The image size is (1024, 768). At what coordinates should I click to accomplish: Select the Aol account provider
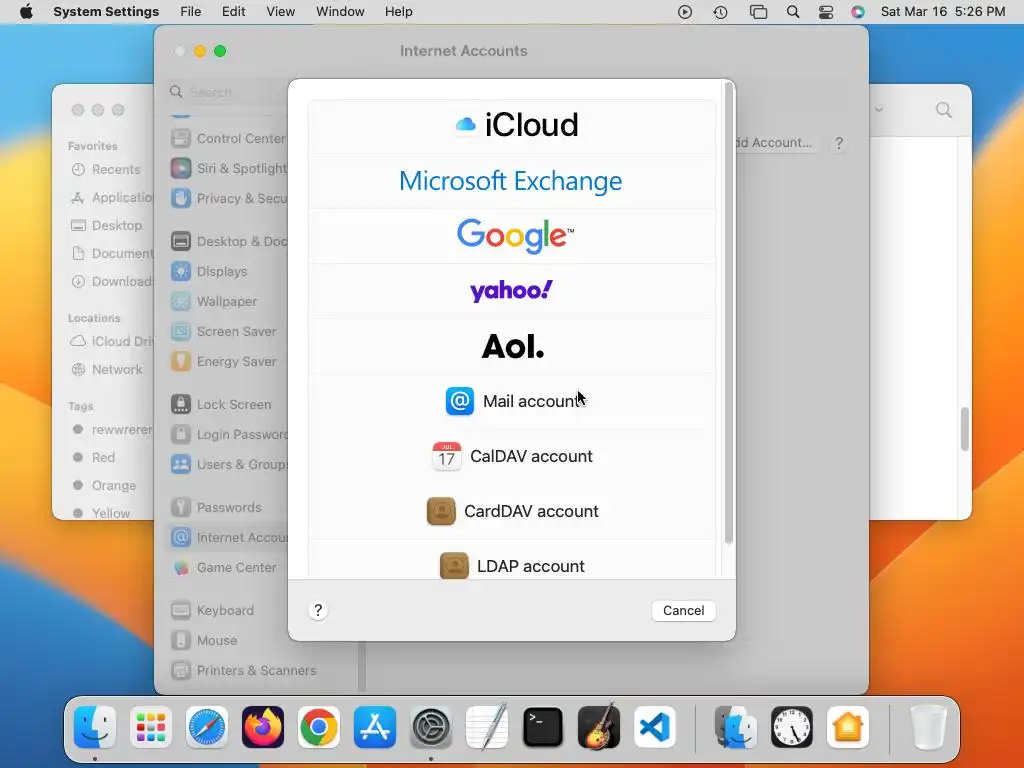pos(512,346)
